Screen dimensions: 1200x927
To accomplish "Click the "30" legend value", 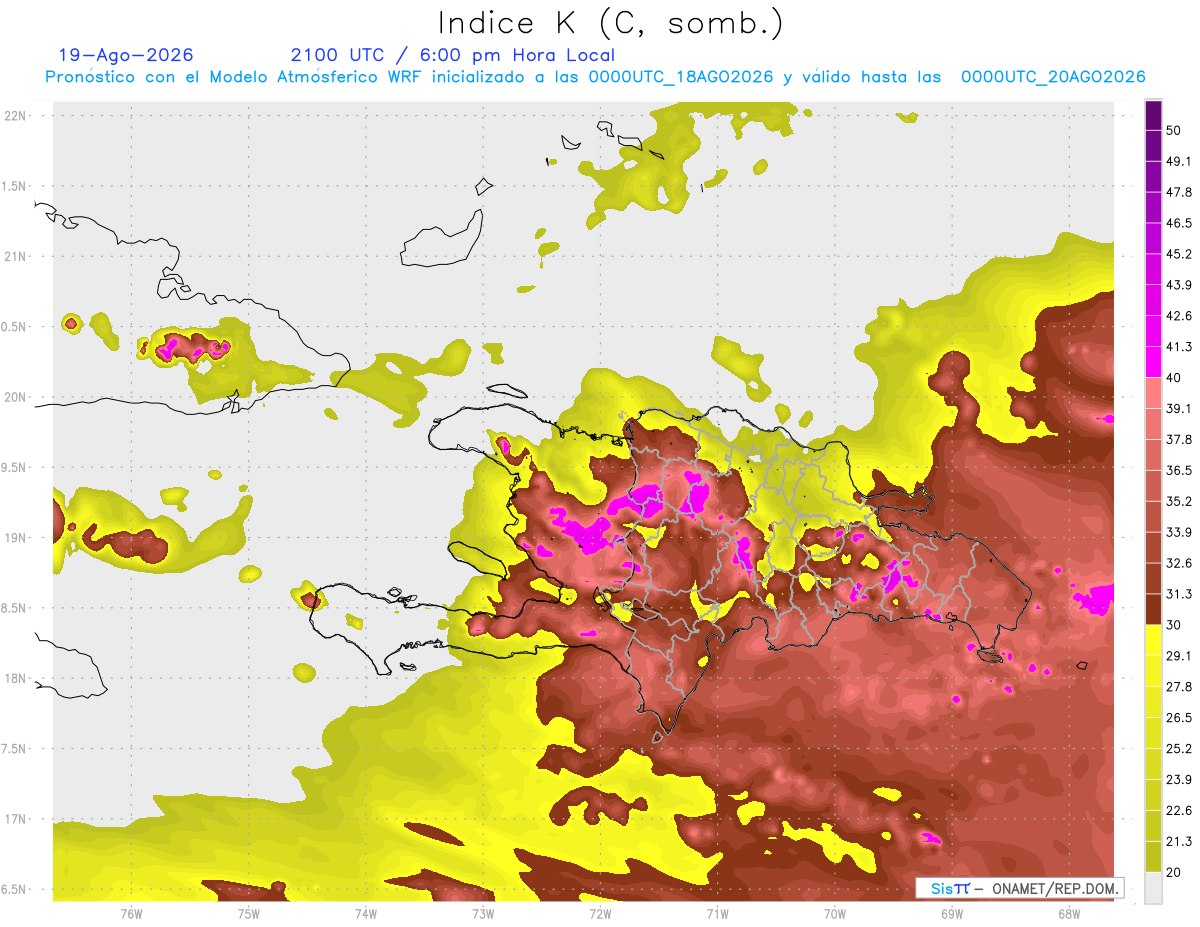I will 1174,625.
